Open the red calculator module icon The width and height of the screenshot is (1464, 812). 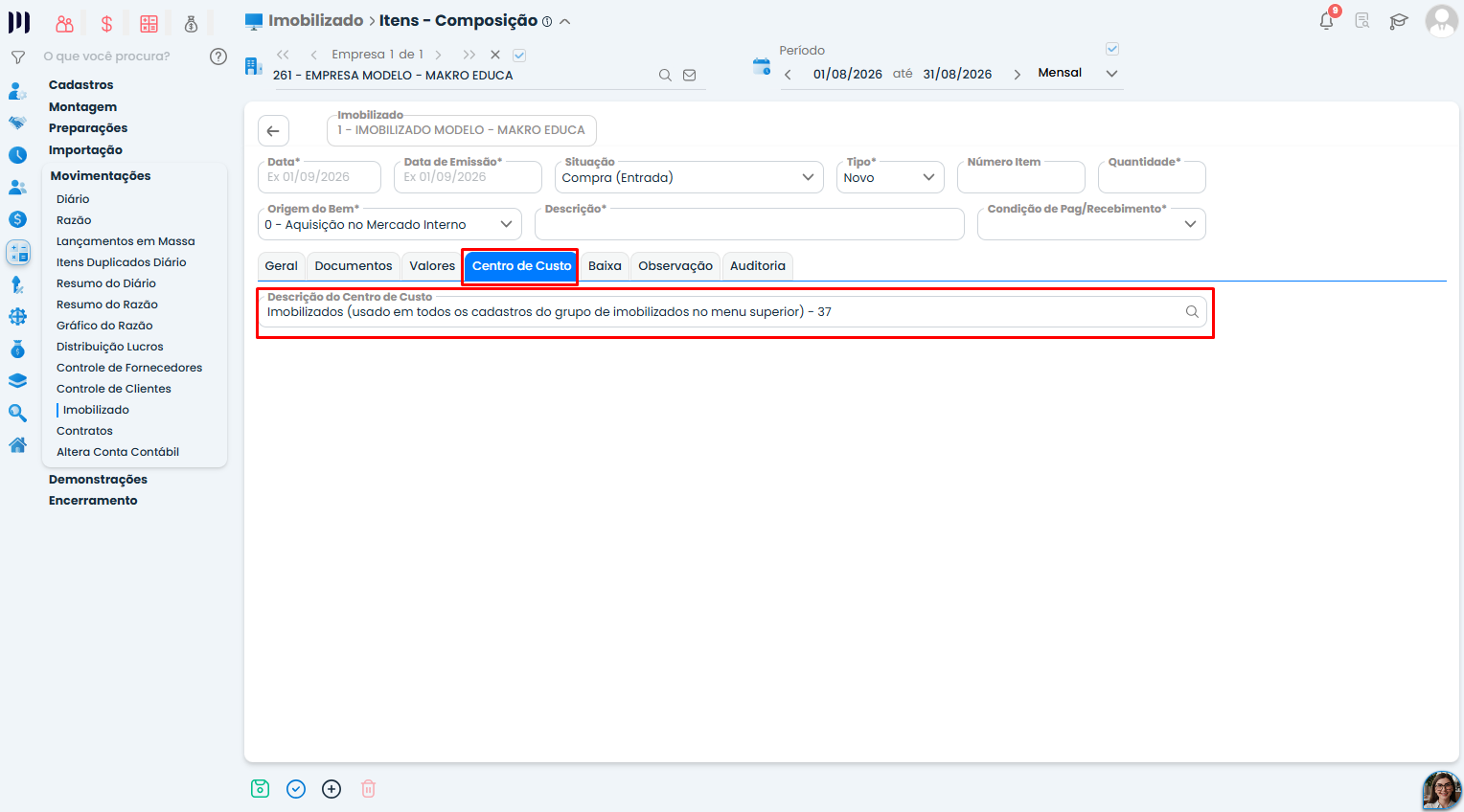(149, 24)
